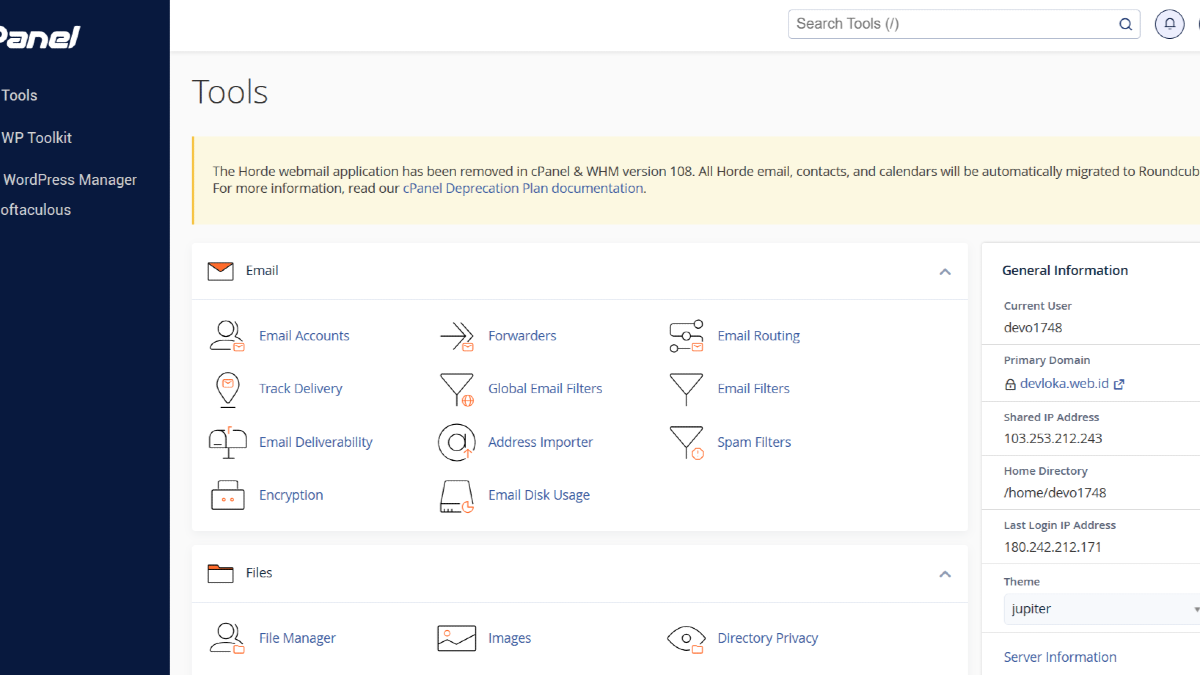Collapse the Email section chevron
This screenshot has width=1200, height=675.
944,271
